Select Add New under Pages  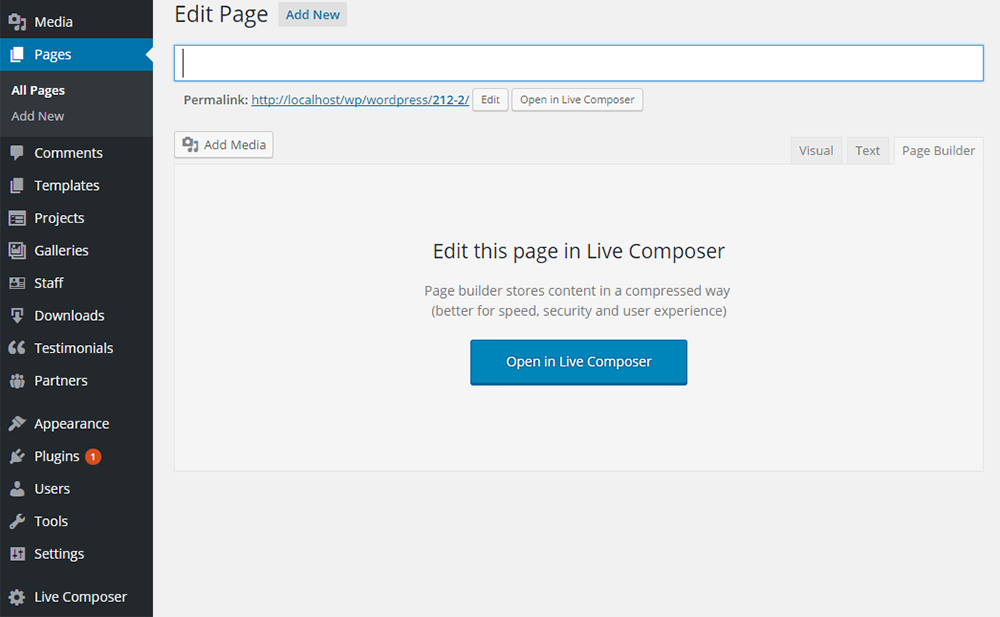coord(38,116)
